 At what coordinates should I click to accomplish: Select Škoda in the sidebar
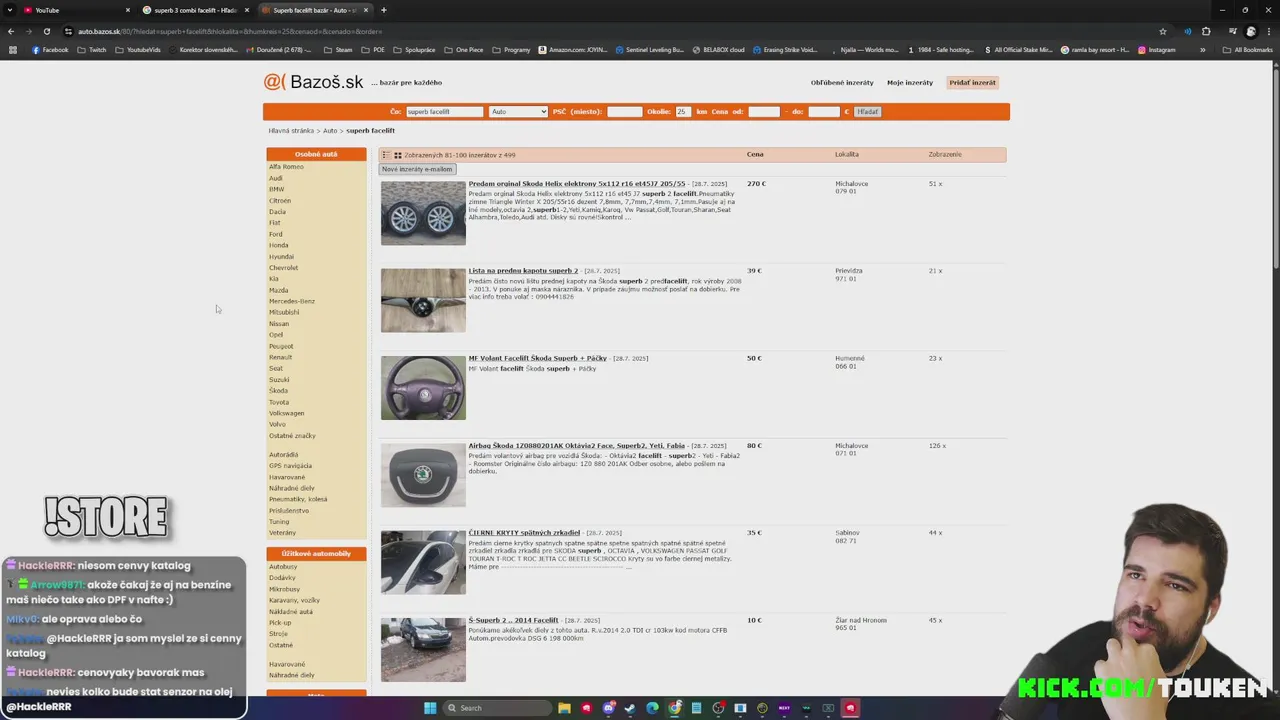278,391
